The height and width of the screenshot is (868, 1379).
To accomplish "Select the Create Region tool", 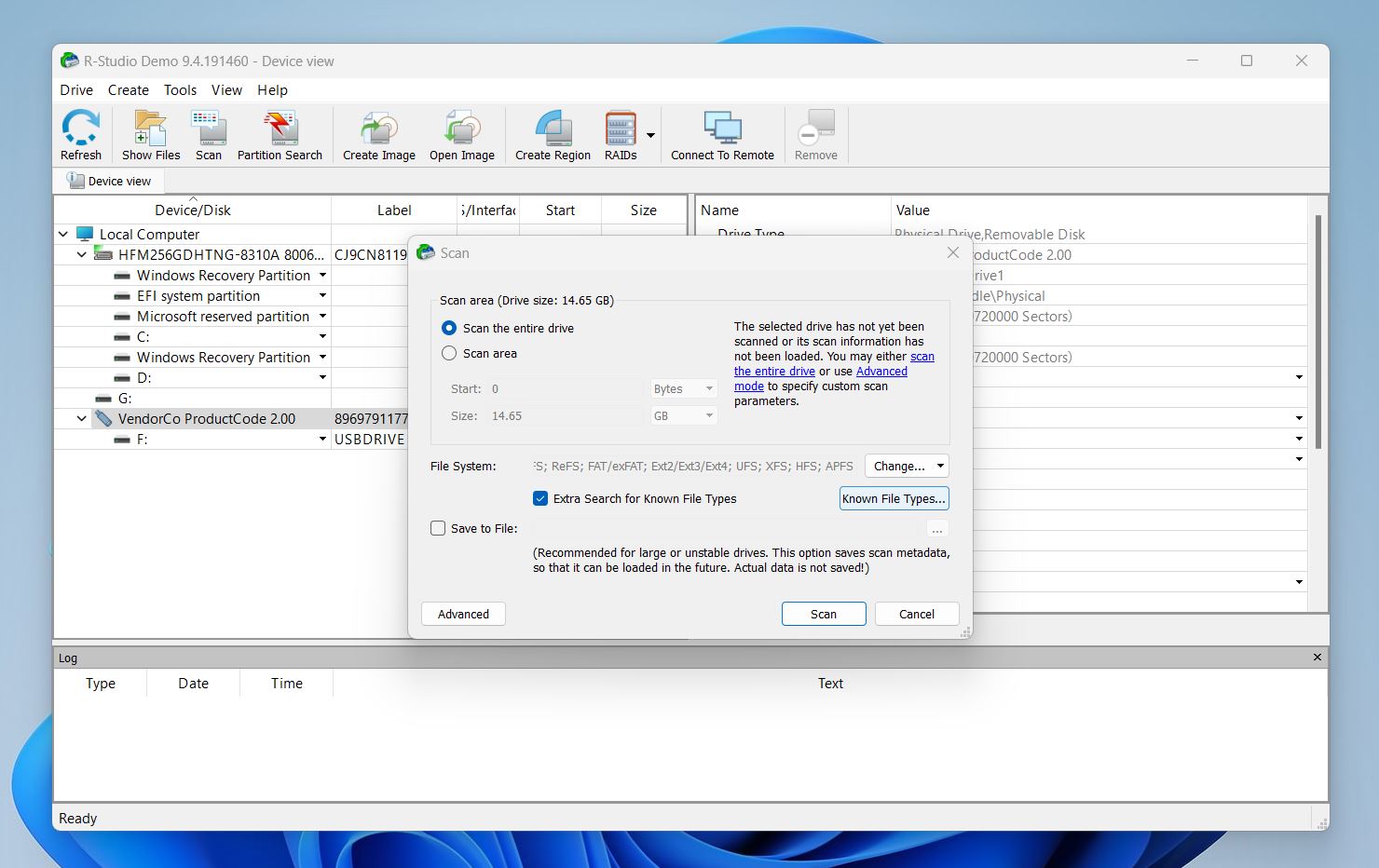I will coord(552,133).
